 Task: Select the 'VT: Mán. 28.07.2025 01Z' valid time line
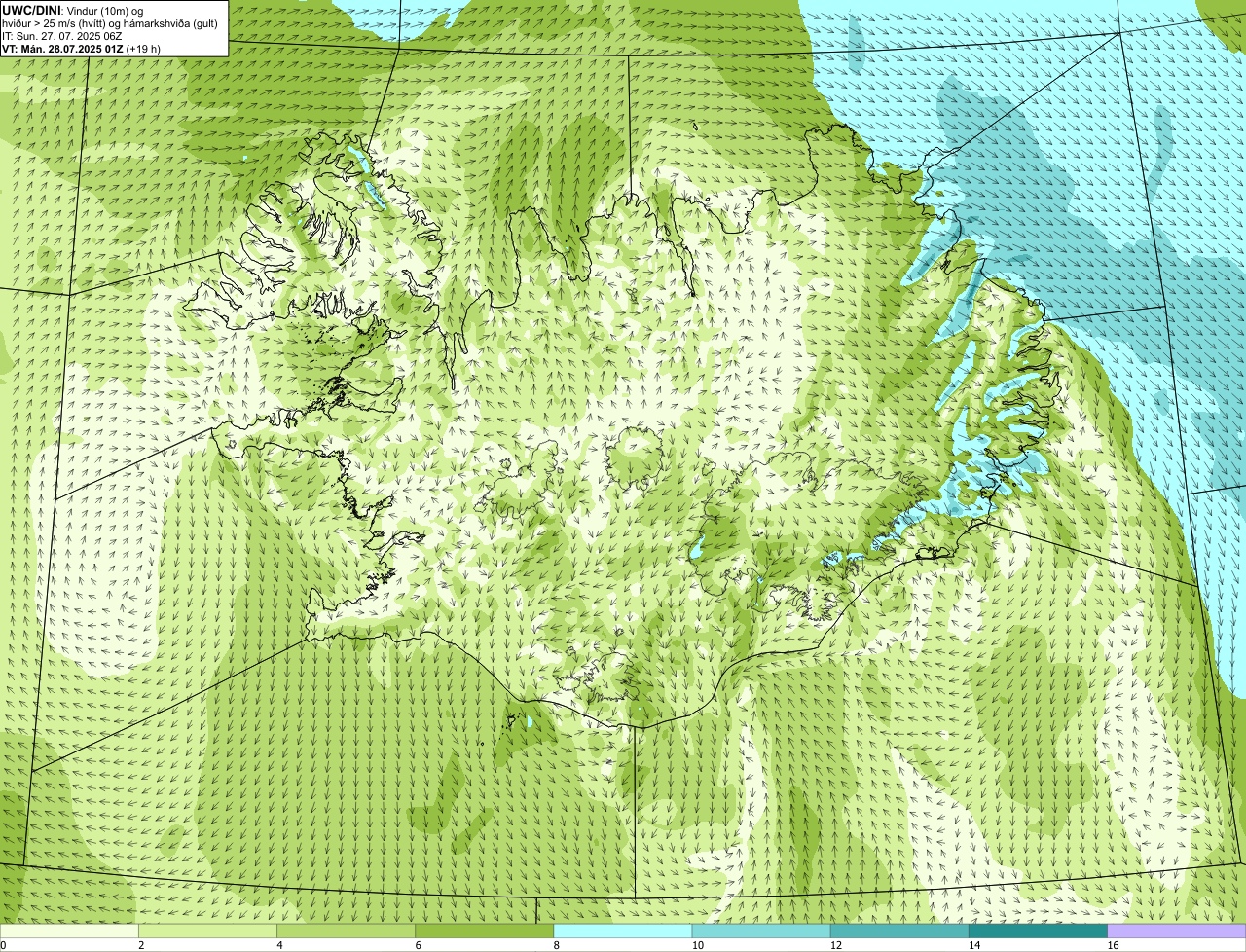tap(81, 48)
